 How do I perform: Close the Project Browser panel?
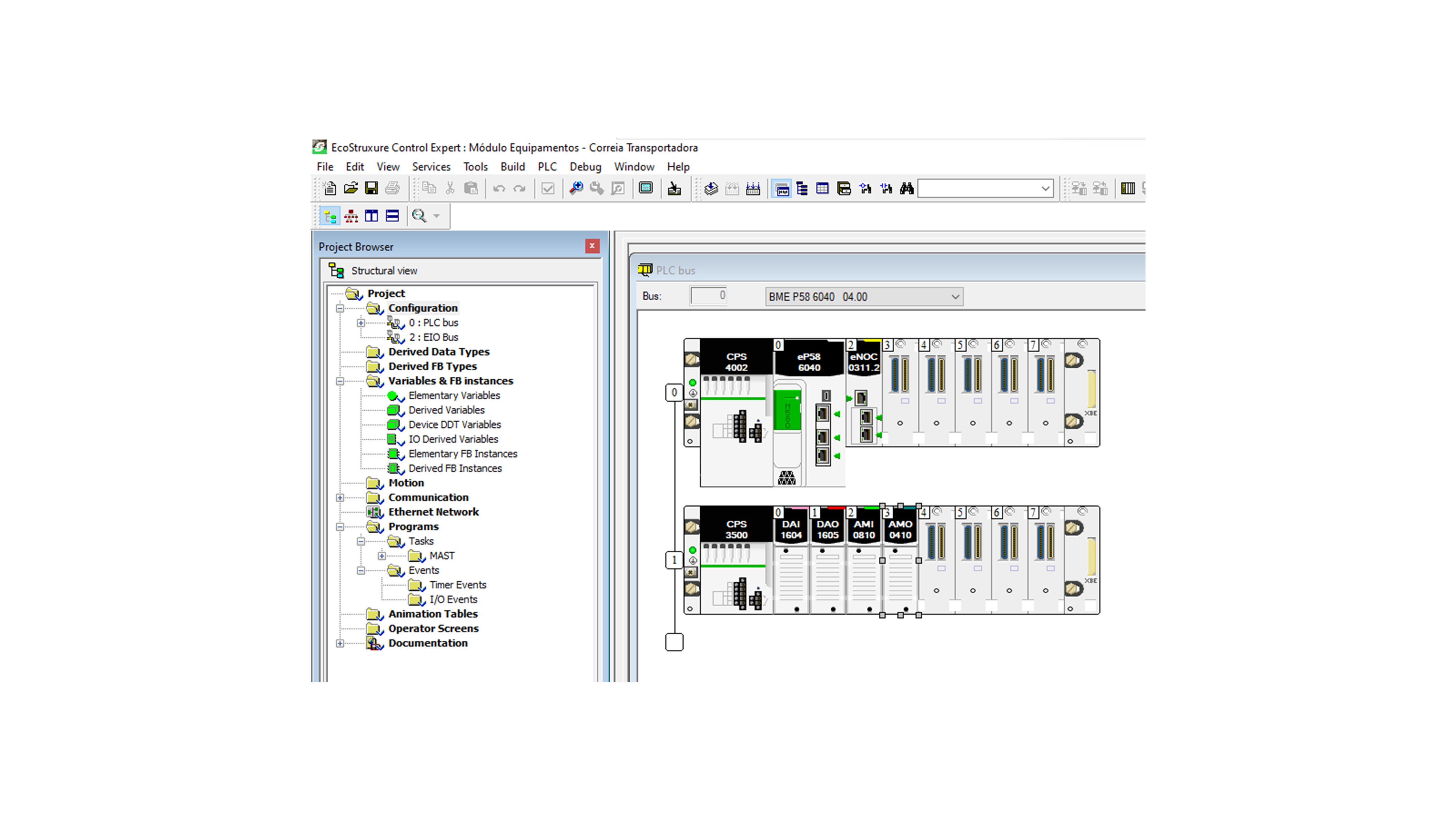click(592, 246)
